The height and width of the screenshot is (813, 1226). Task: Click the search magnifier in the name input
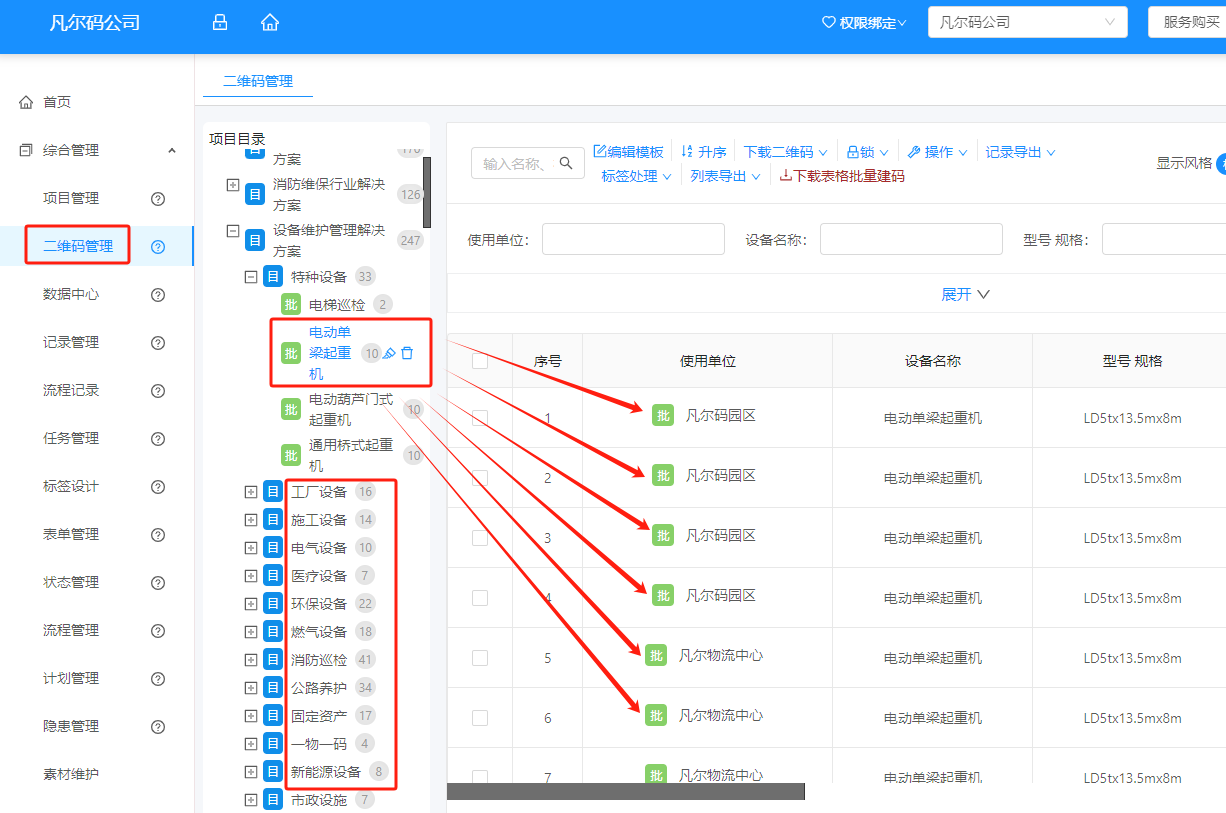tap(566, 163)
